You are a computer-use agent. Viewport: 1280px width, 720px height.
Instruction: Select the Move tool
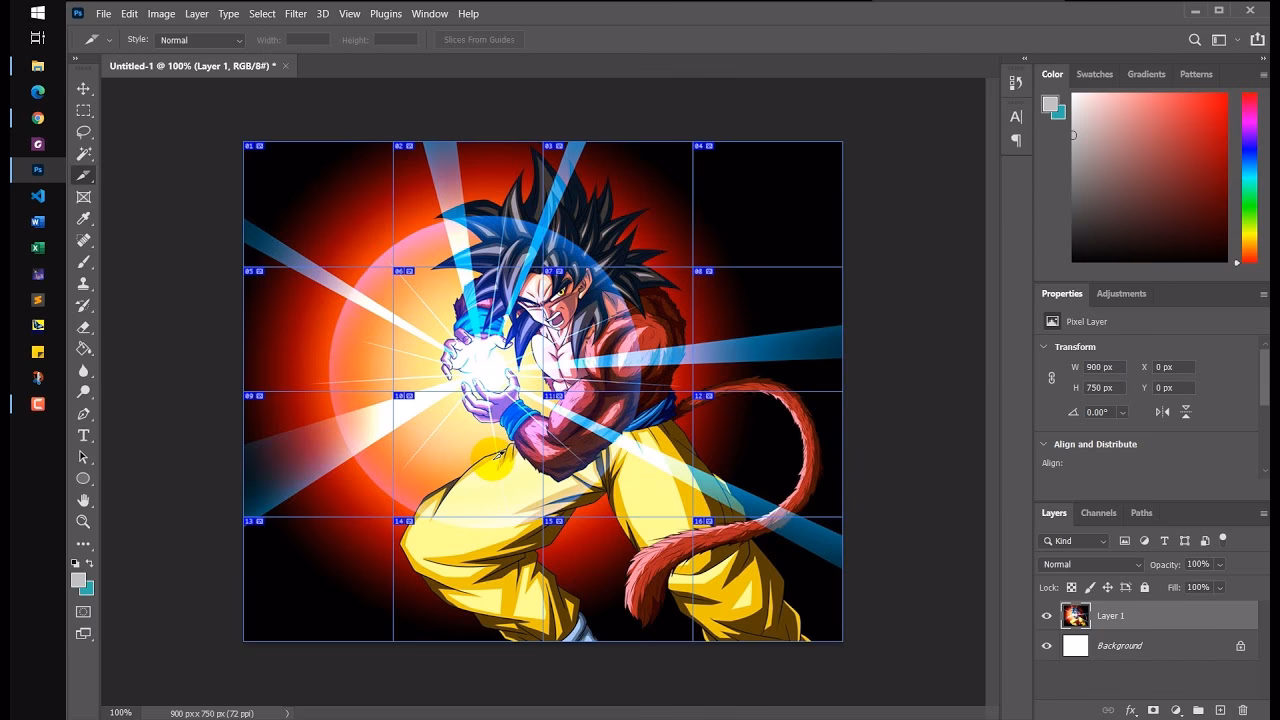(x=84, y=88)
